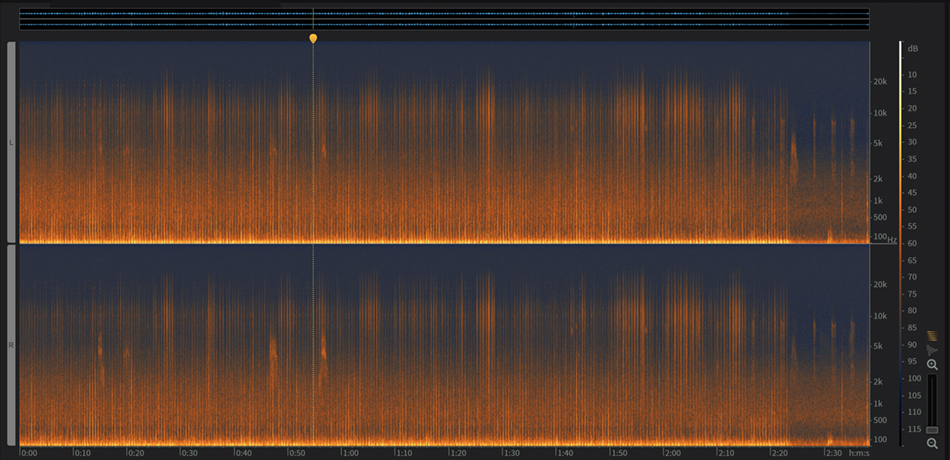The height and width of the screenshot is (460, 950).
Task: Click the vertical zoom slider handle
Action: 932,430
